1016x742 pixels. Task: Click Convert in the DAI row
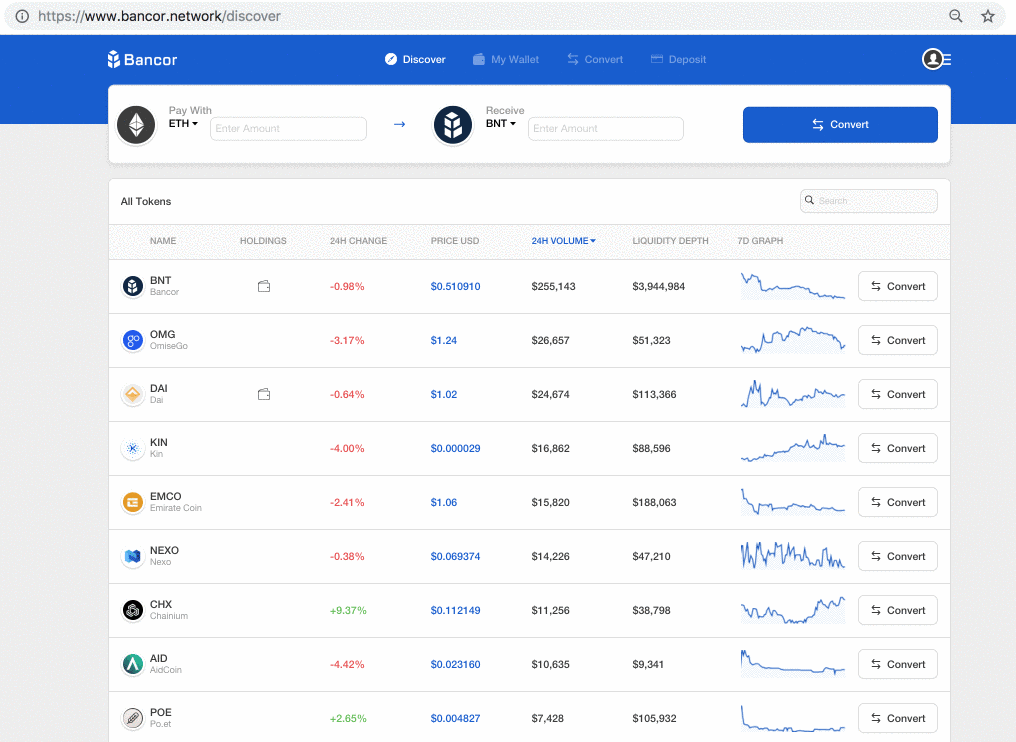(x=897, y=394)
